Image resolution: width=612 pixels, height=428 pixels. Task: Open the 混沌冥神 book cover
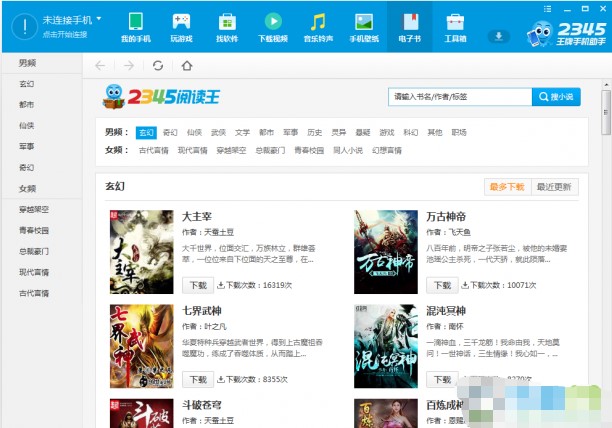point(386,346)
